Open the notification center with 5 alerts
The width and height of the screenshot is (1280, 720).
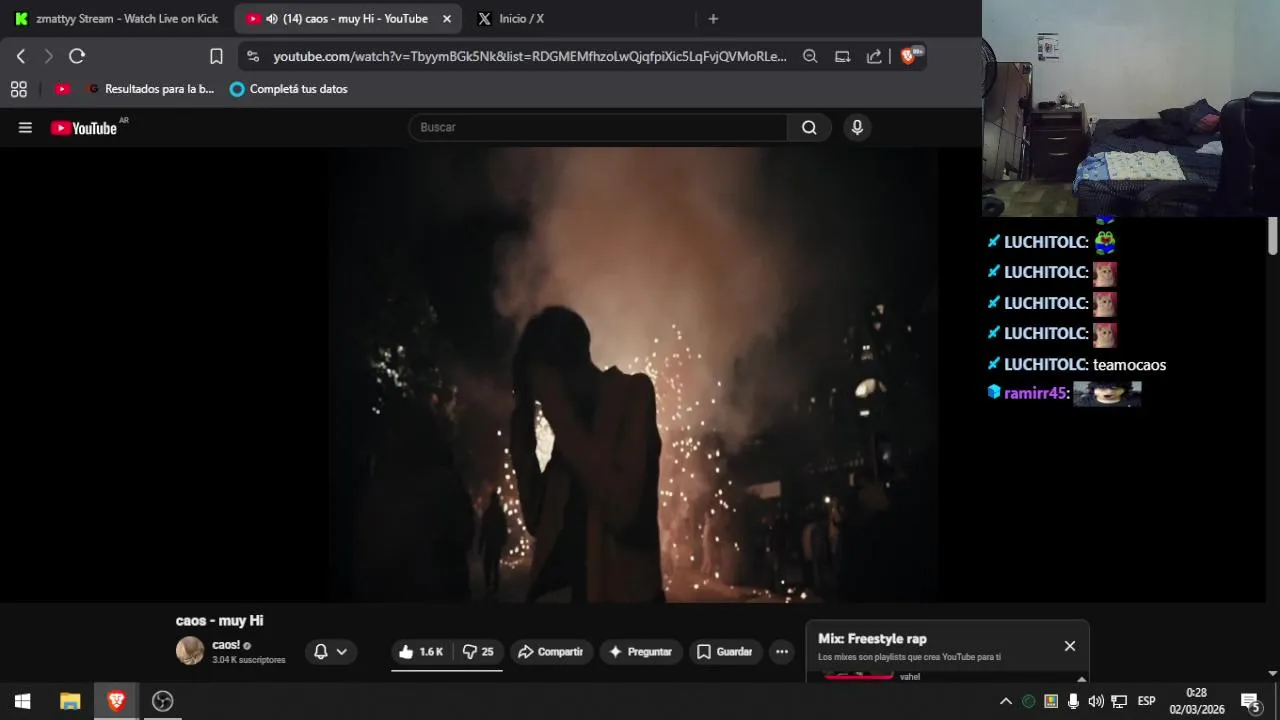coord(1250,701)
